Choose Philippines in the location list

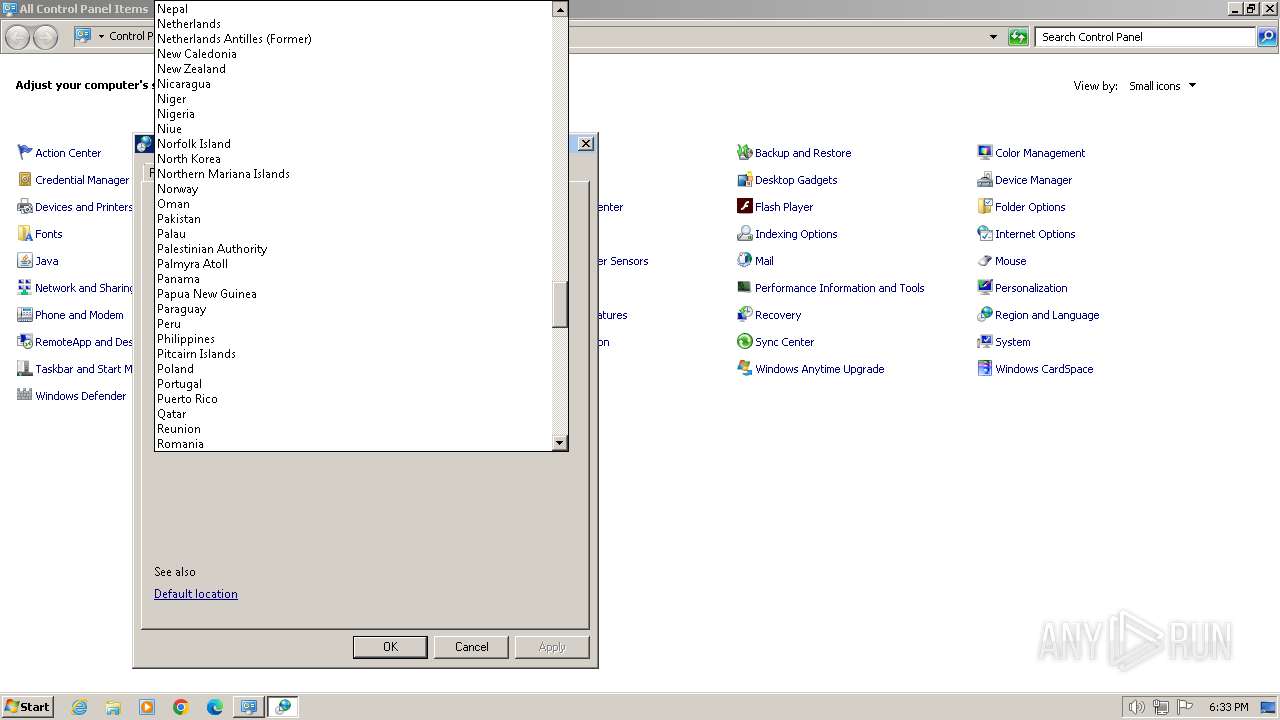(354, 339)
